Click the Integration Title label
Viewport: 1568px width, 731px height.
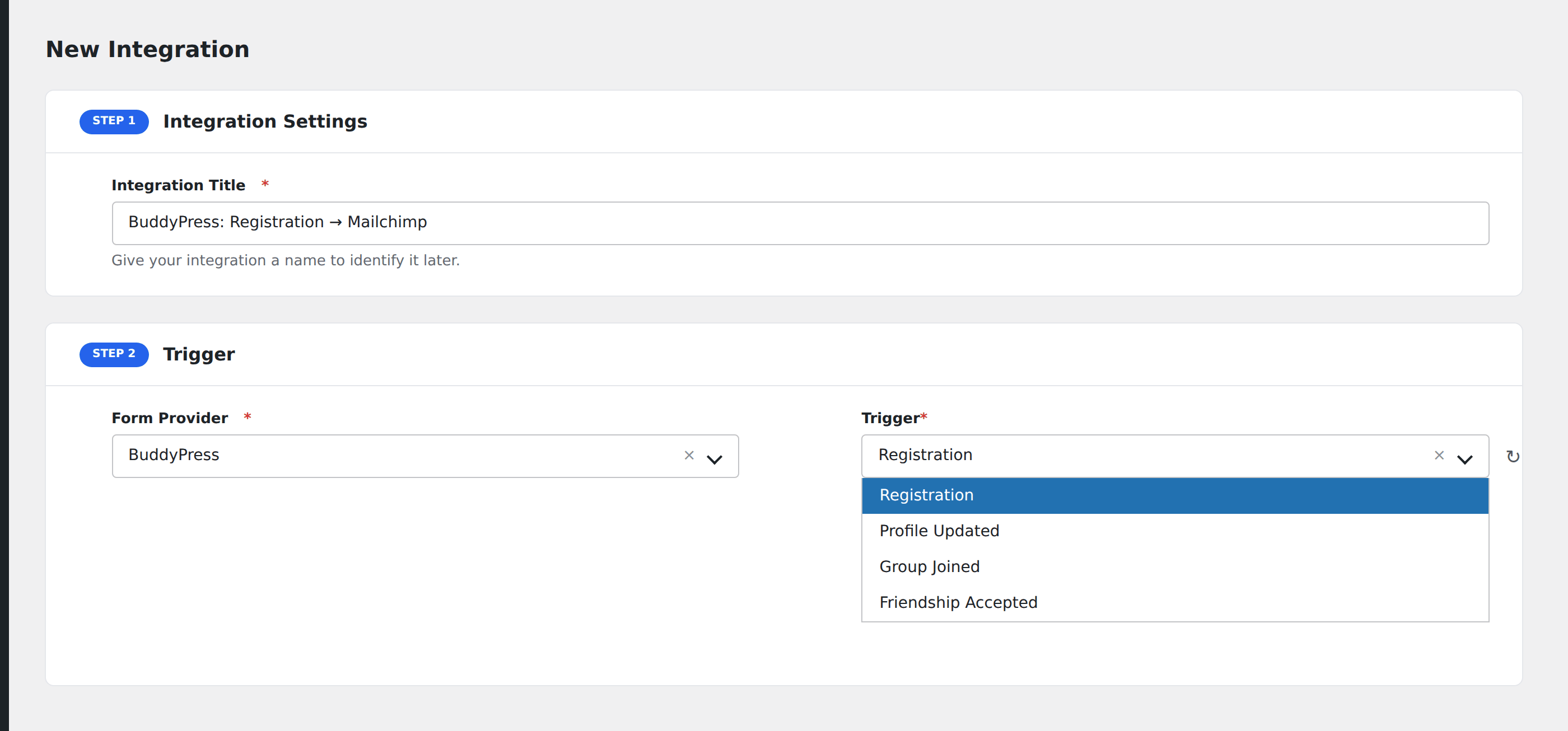[x=178, y=185]
